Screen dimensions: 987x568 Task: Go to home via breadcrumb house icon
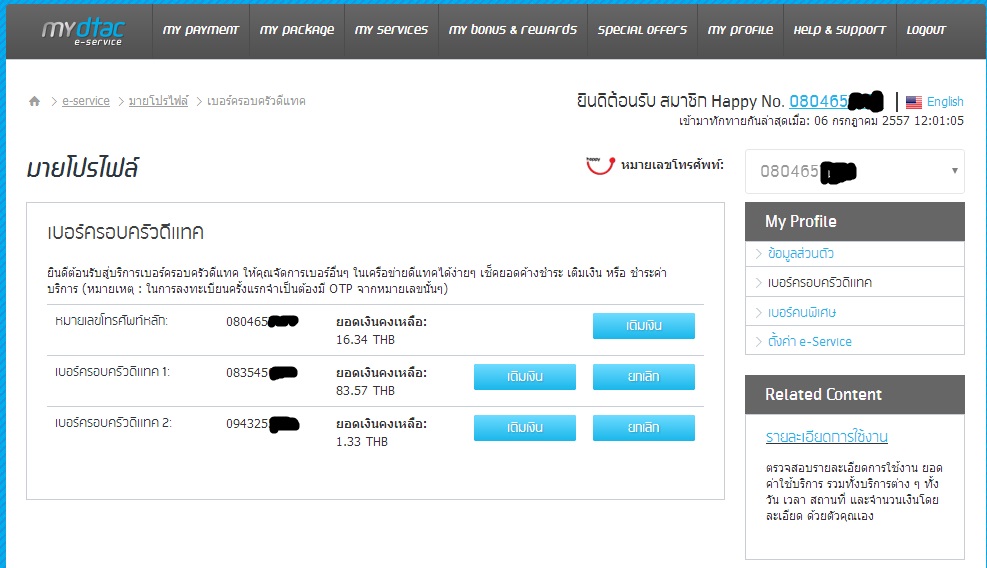[x=35, y=101]
